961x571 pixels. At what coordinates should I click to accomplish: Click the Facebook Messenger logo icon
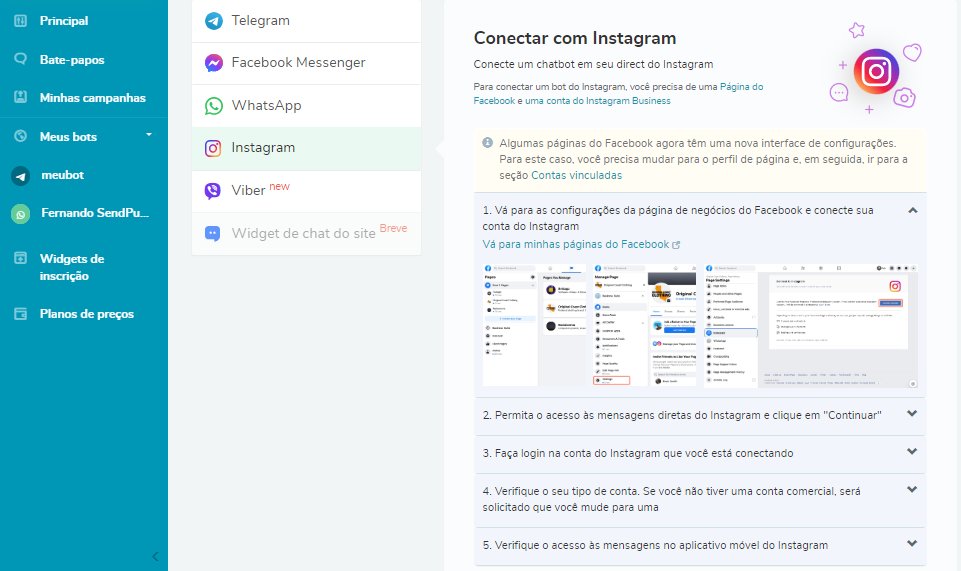click(x=213, y=62)
